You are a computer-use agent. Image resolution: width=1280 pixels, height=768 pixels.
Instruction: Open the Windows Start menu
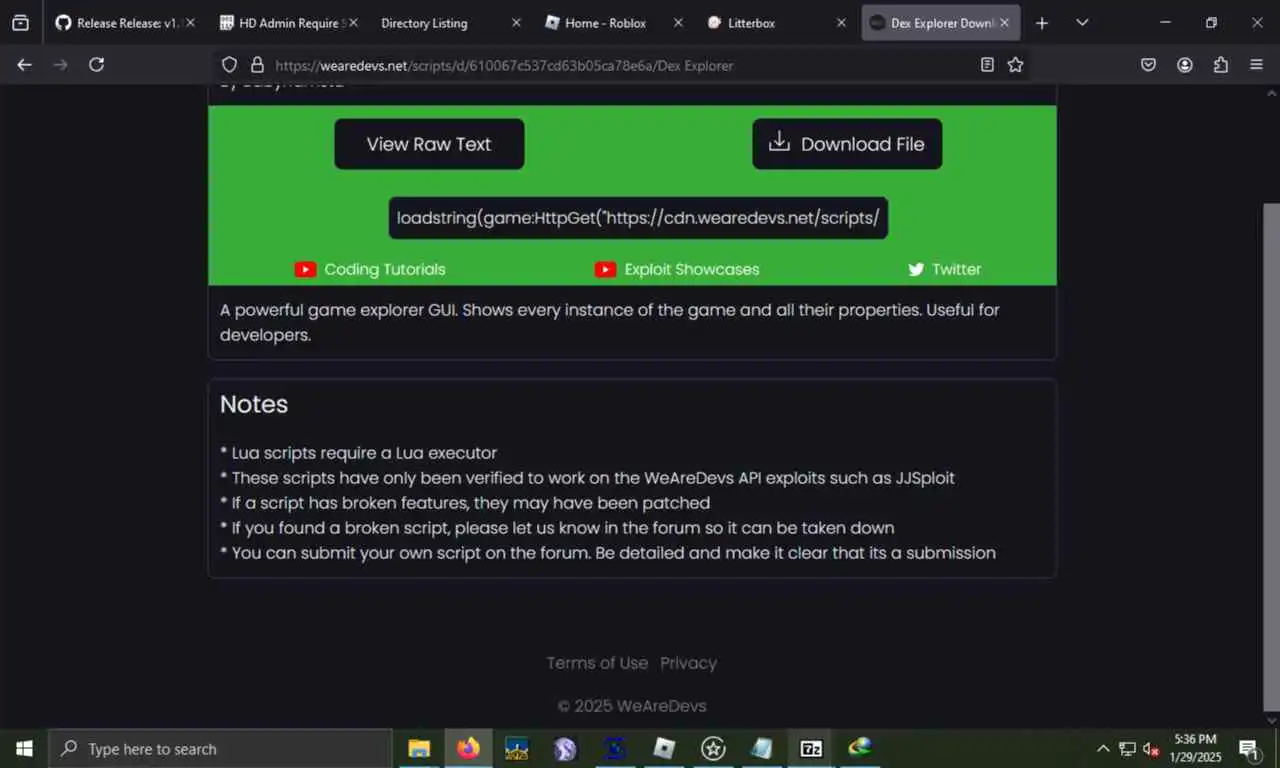pos(24,748)
